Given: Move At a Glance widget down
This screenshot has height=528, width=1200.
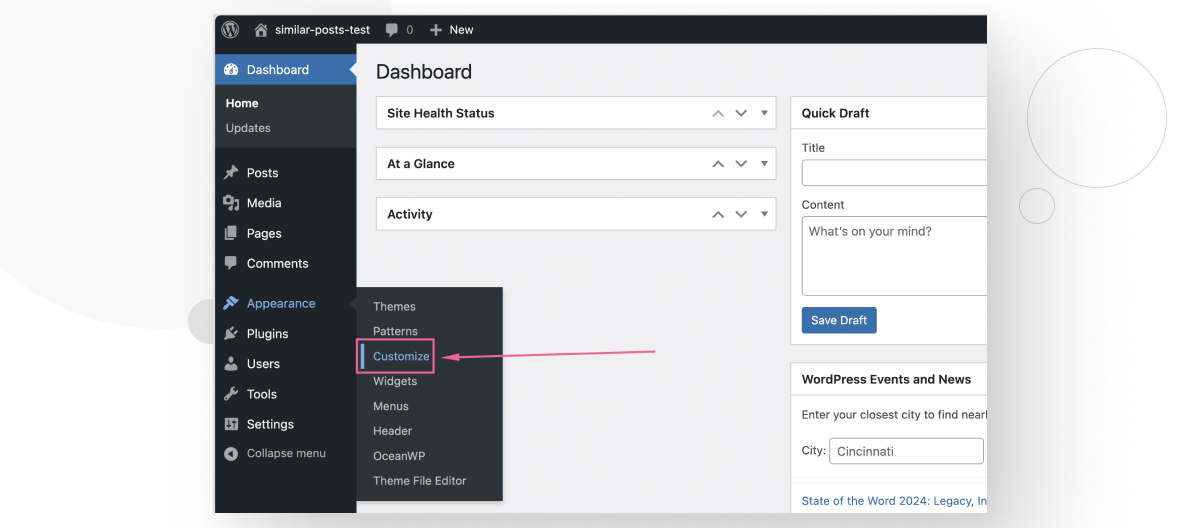Looking at the screenshot, I should point(741,164).
